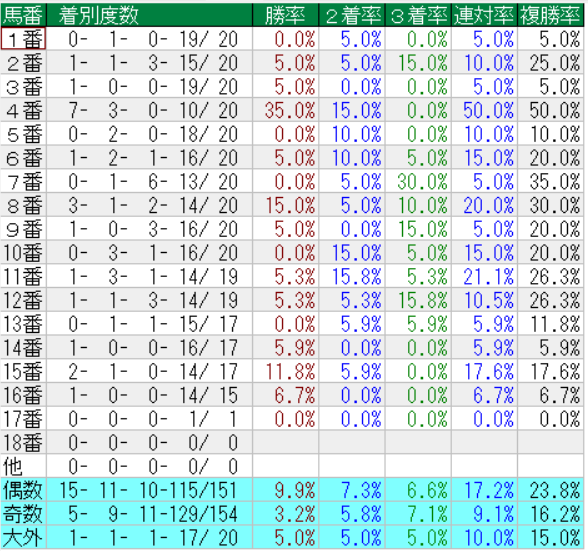Click the 4番 row label

[23, 110]
